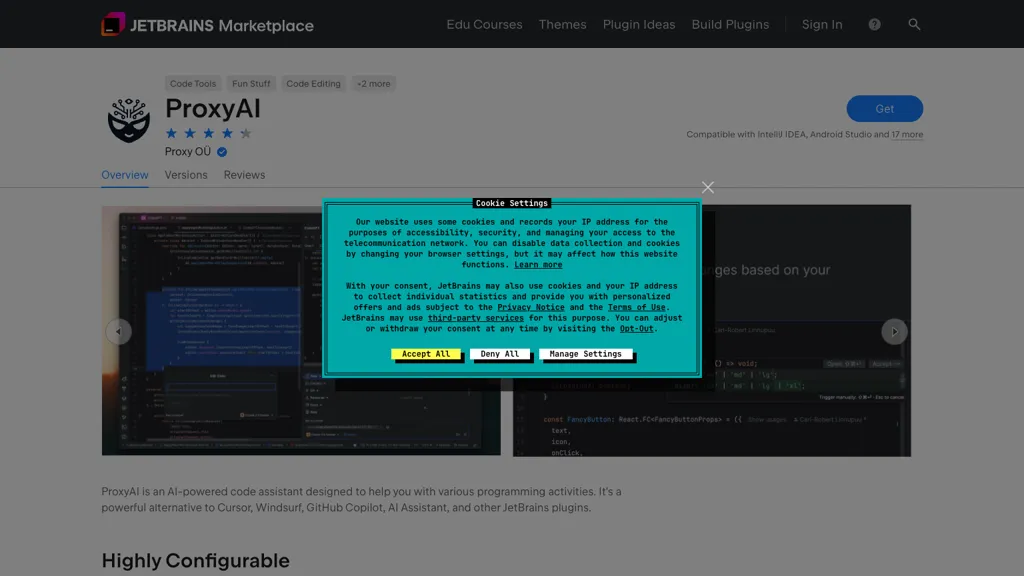Accept All cookies

(428, 354)
